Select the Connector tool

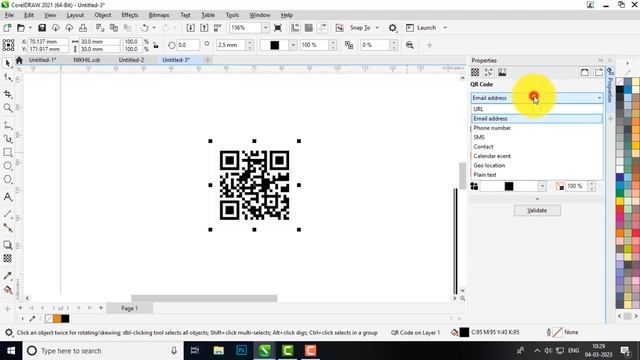7,228
